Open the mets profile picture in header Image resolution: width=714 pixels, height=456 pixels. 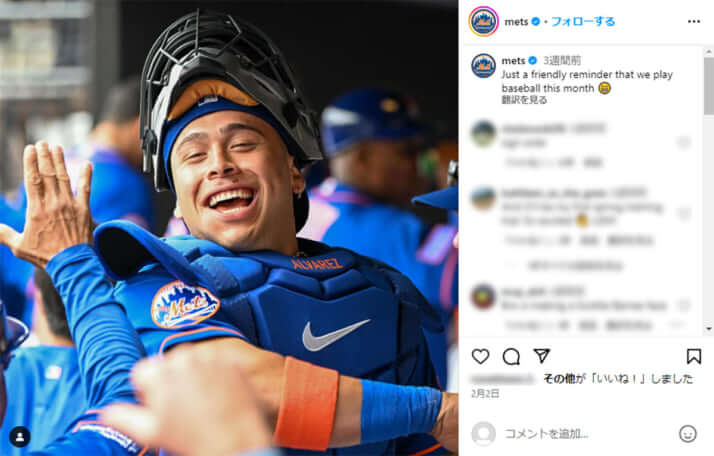coord(484,21)
